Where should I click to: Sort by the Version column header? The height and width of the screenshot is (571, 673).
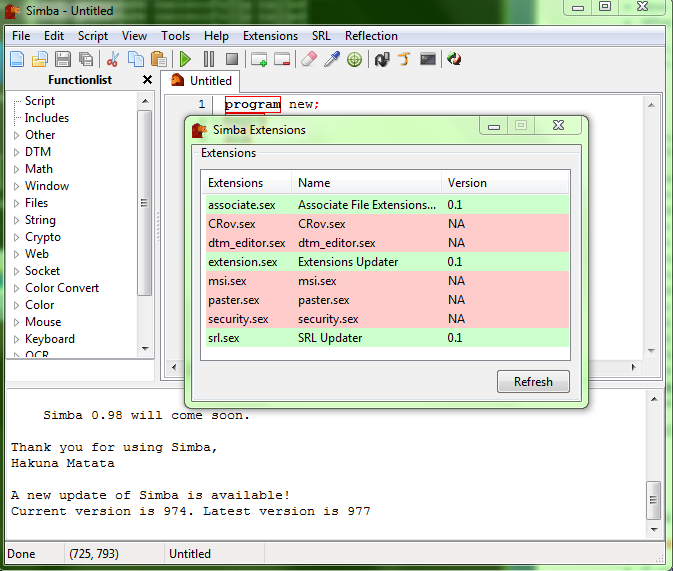pyautogui.click(x=505, y=183)
